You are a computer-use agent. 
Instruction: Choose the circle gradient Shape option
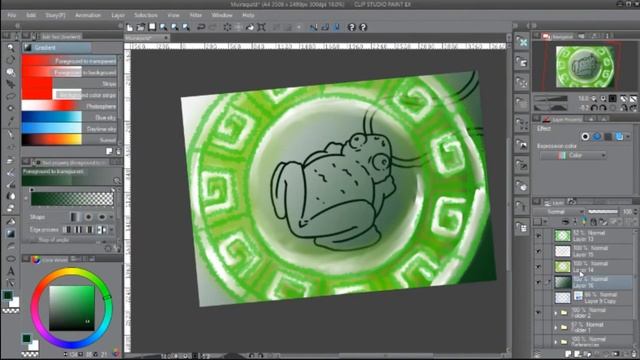pyautogui.click(x=88, y=217)
